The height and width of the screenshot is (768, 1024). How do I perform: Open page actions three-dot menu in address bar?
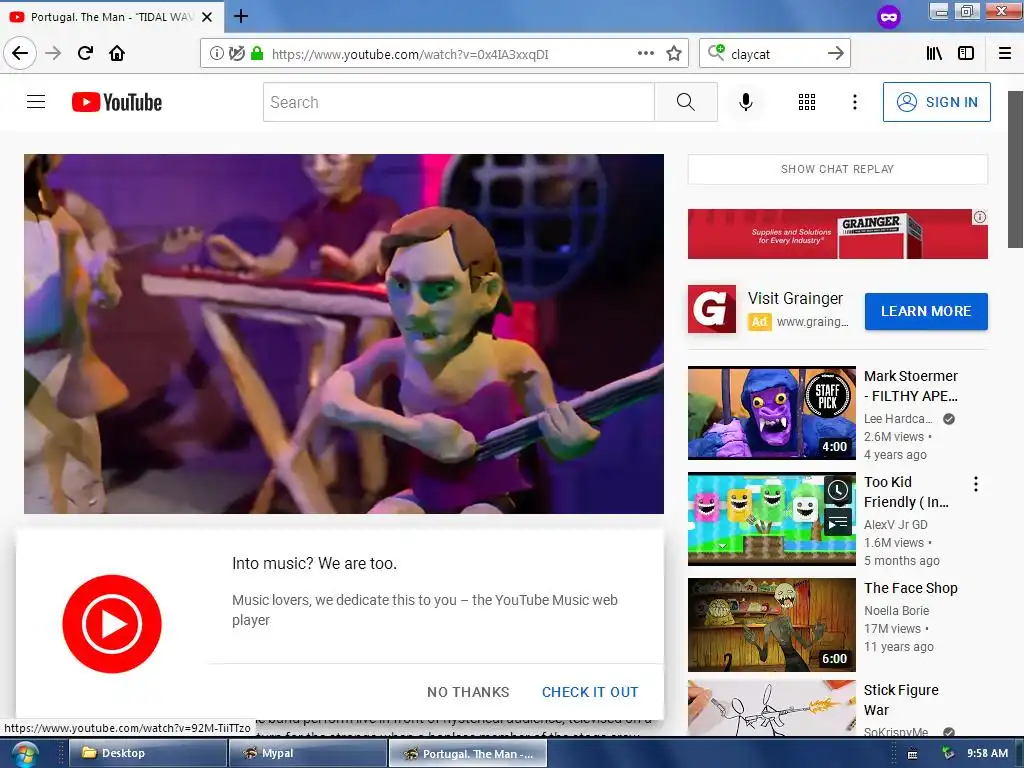[645, 54]
